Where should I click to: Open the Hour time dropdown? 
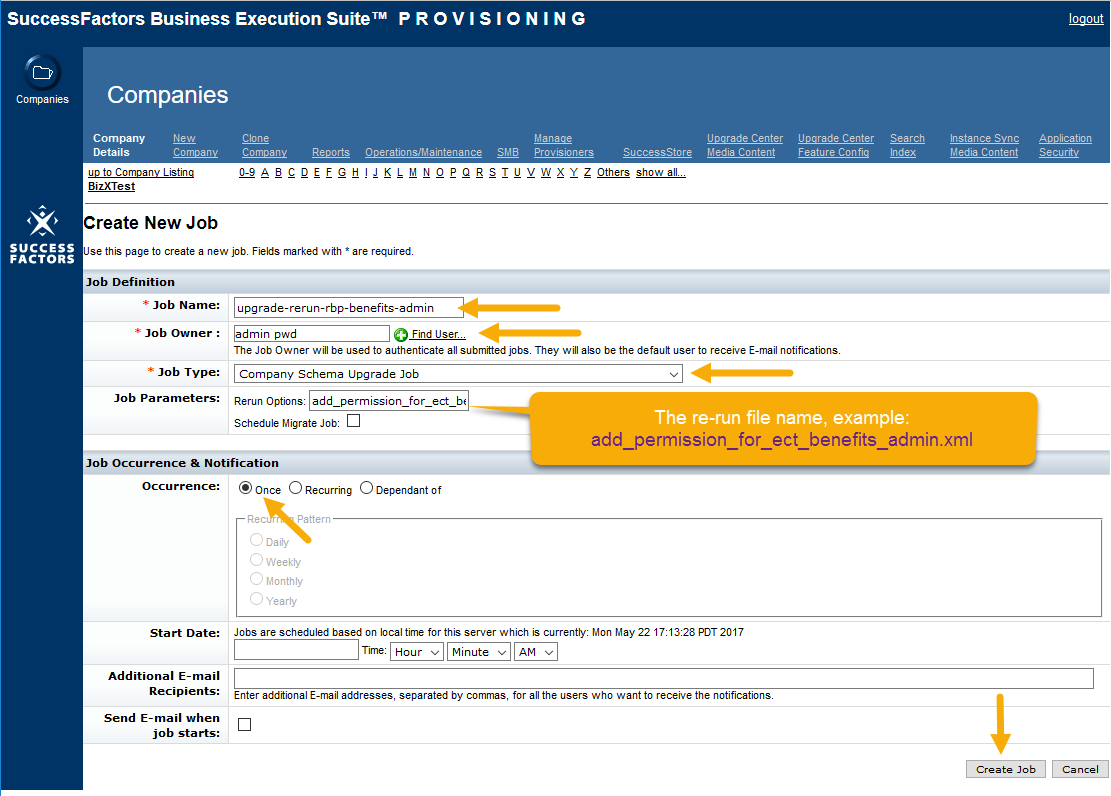pyautogui.click(x=417, y=651)
